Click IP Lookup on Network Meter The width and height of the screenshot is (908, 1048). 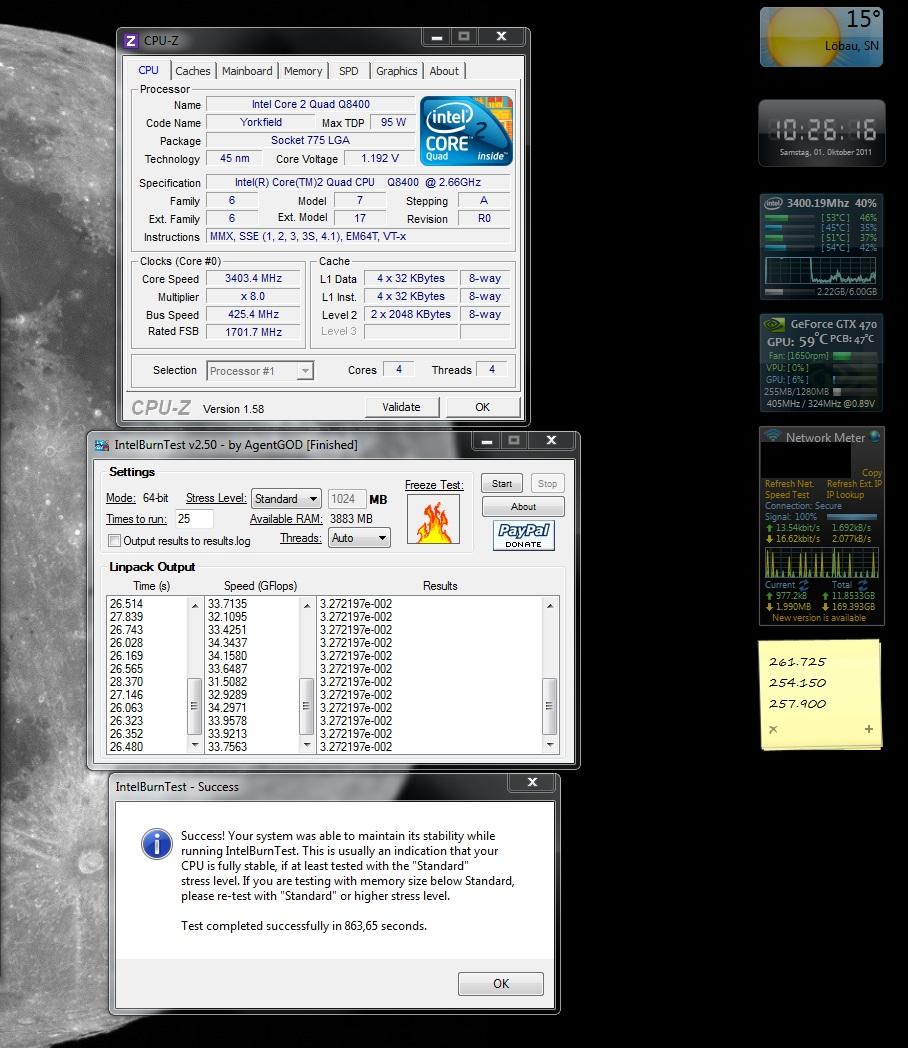click(x=845, y=495)
